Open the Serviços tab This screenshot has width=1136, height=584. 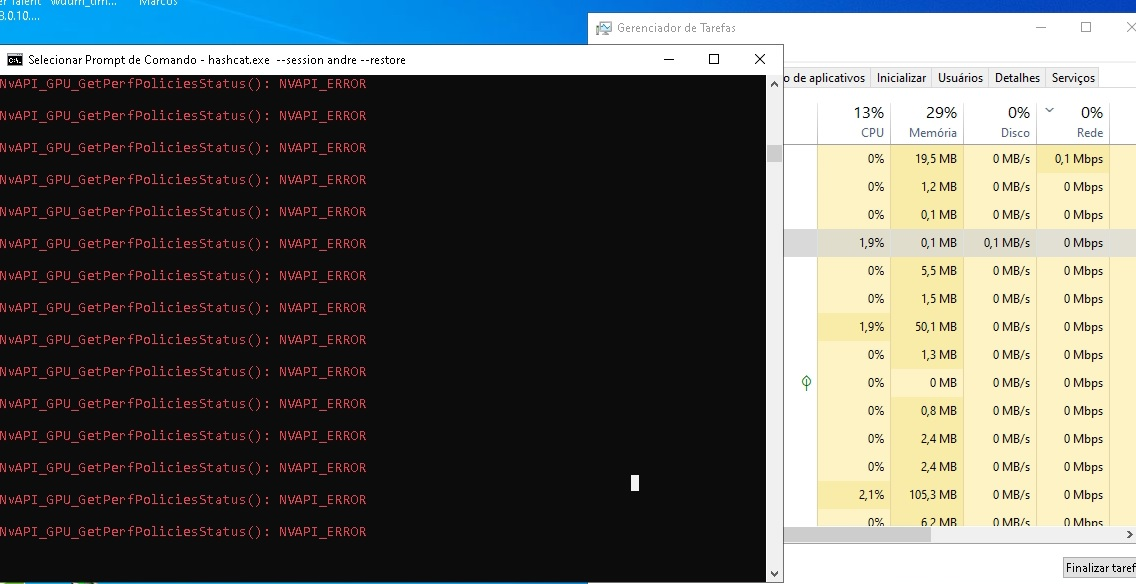1071,77
